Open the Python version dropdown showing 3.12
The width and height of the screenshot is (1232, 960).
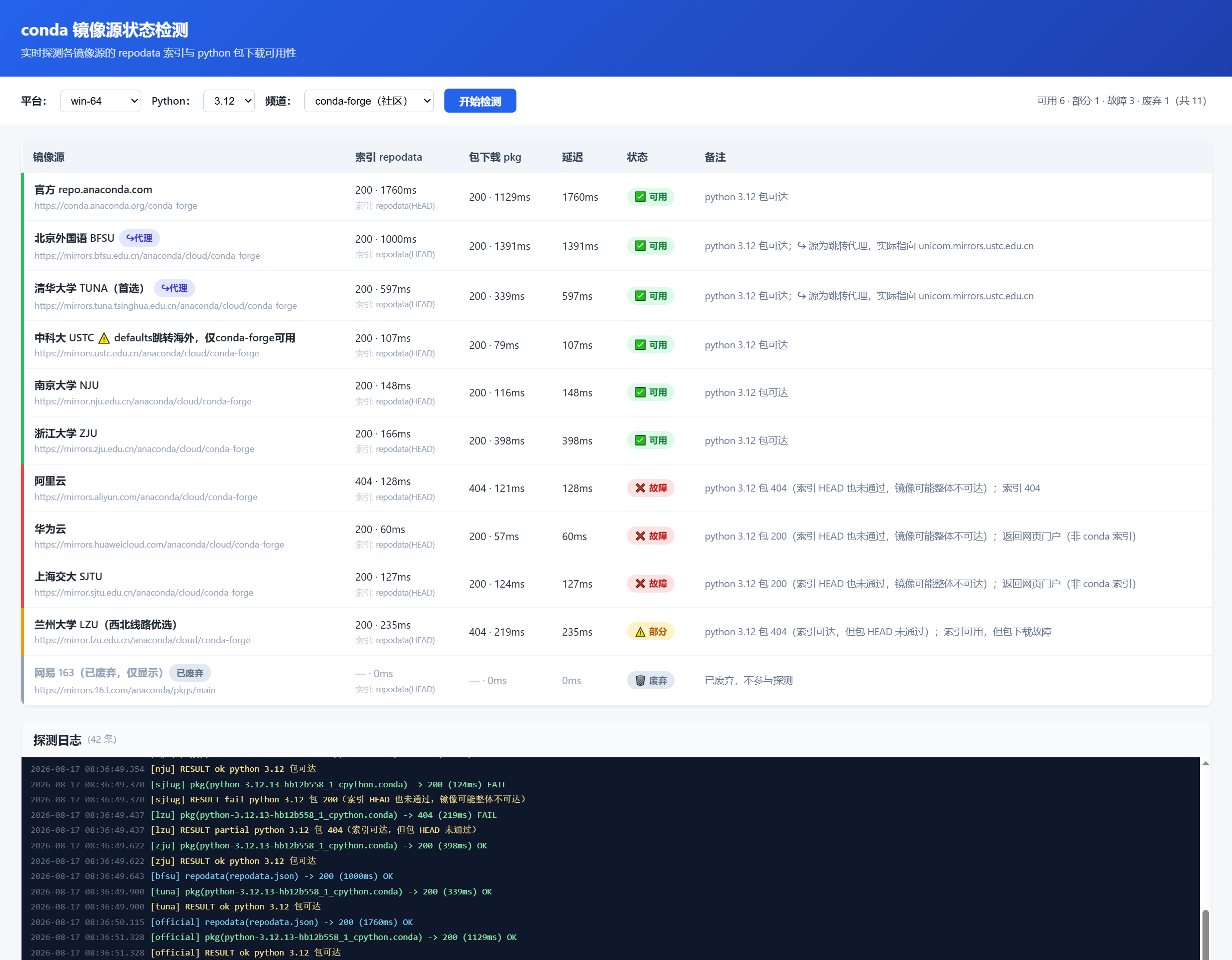click(229, 101)
